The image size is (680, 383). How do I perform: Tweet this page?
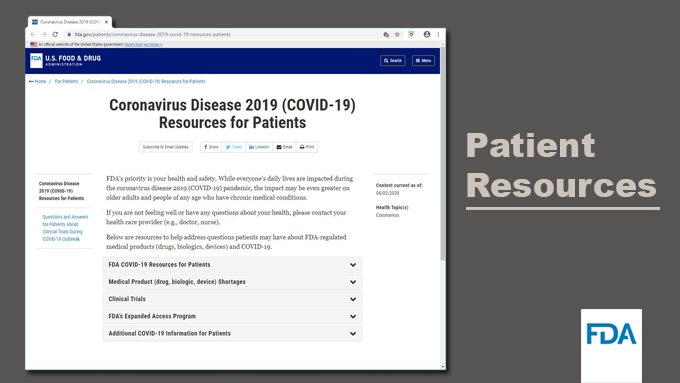234,147
